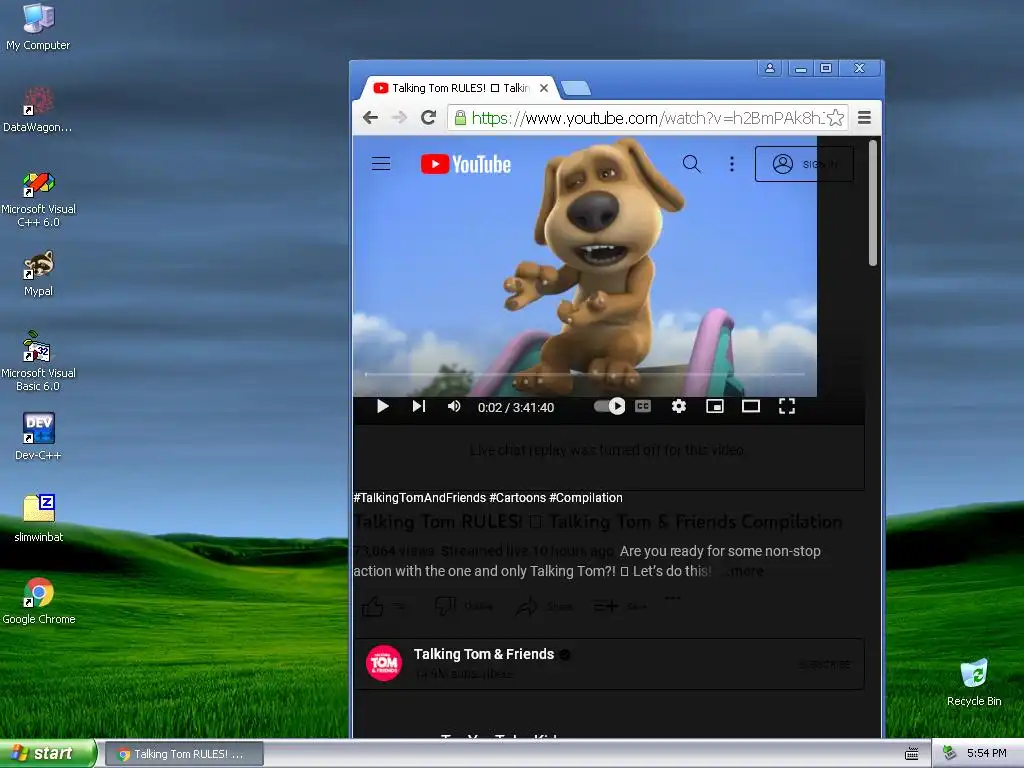Select Mypal browser shortcut
The image size is (1024, 768).
tap(38, 273)
